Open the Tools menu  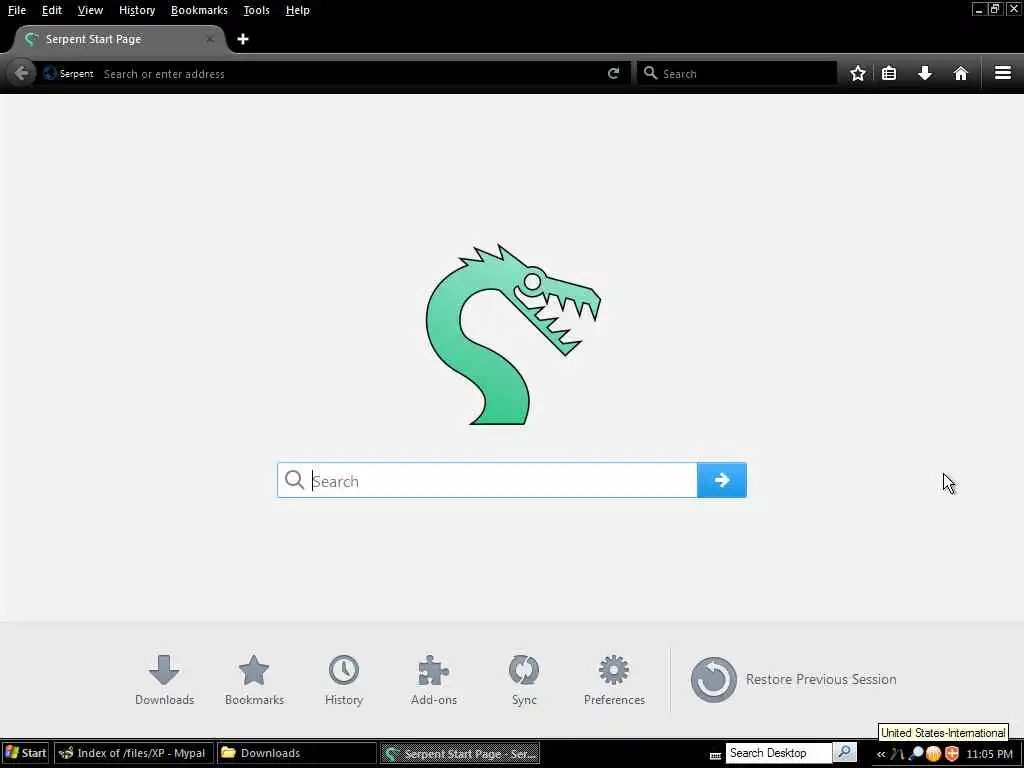256,10
